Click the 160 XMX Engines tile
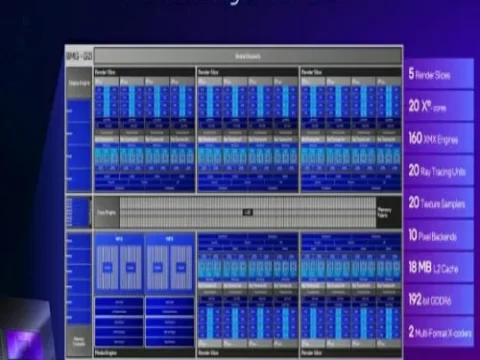 coord(439,138)
